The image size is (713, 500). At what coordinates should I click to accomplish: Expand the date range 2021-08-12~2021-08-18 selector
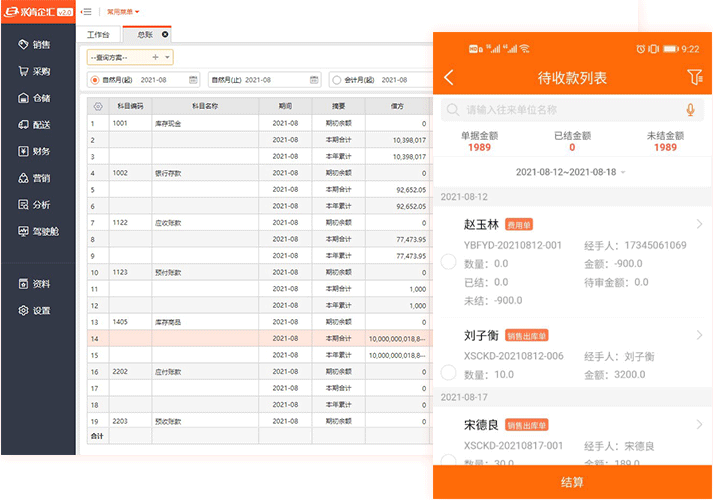click(x=571, y=172)
